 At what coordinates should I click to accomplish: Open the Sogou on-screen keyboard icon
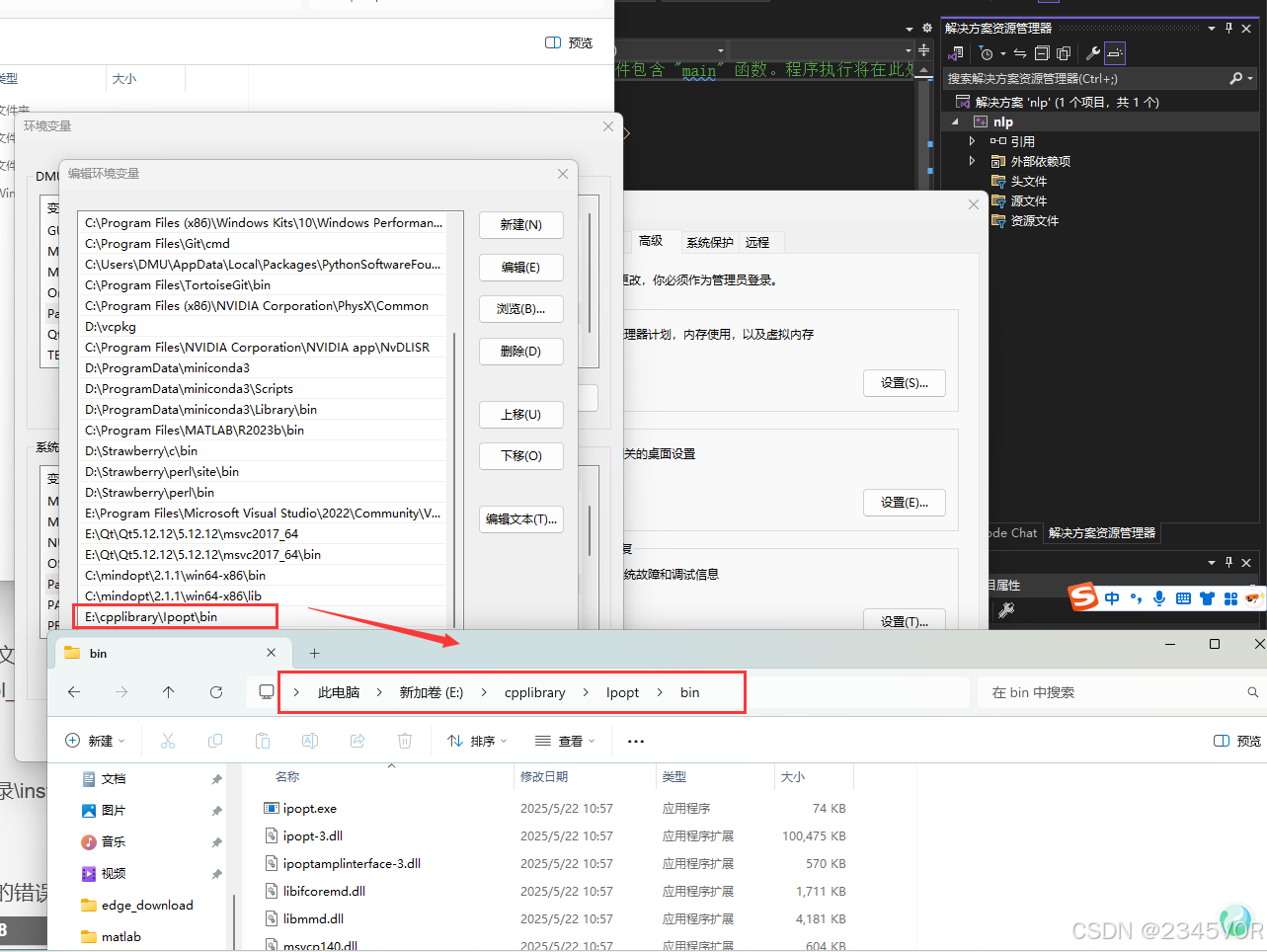click(1183, 597)
